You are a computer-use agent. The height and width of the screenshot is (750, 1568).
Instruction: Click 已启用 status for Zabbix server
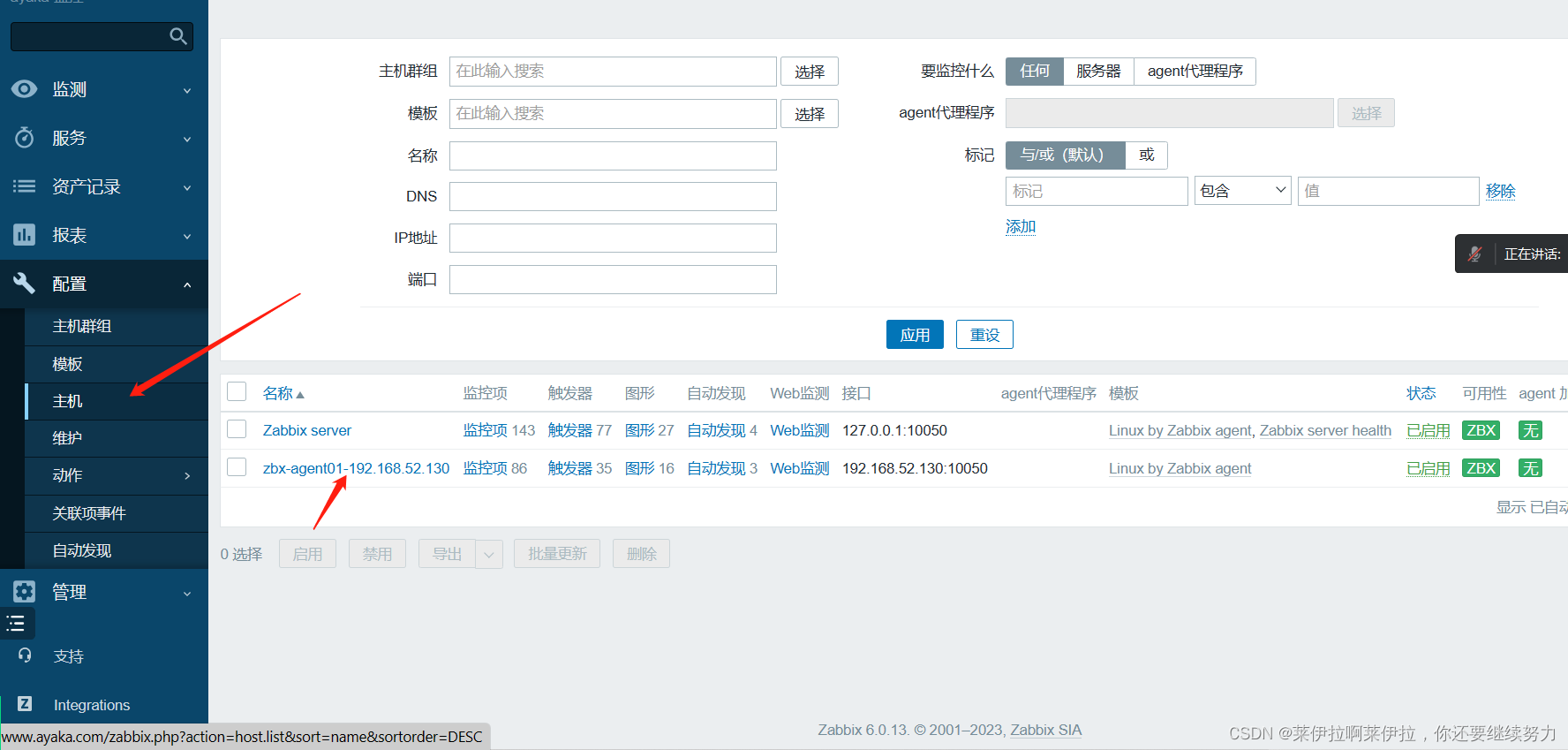click(x=1428, y=430)
